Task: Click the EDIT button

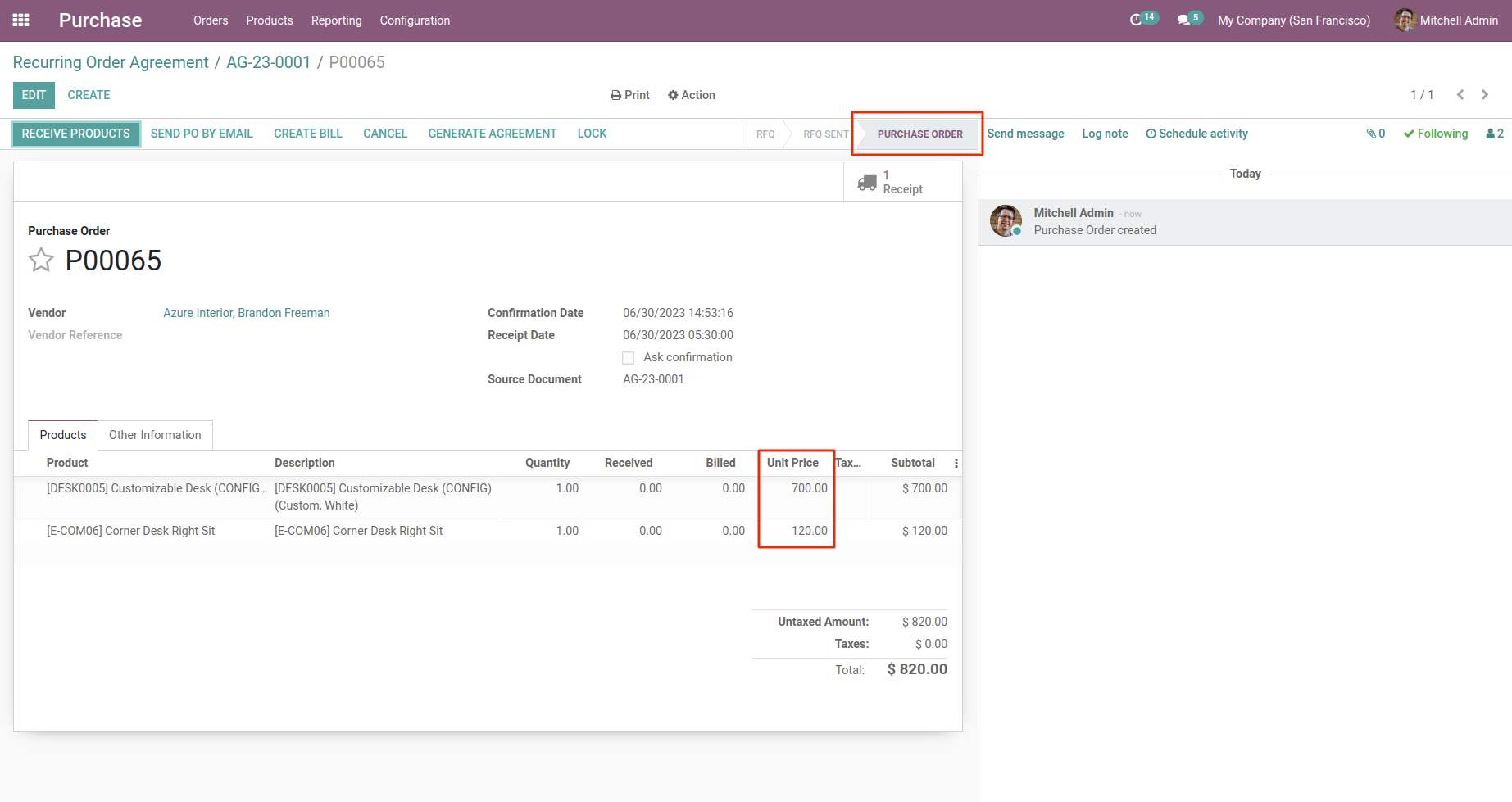Action: pos(34,95)
